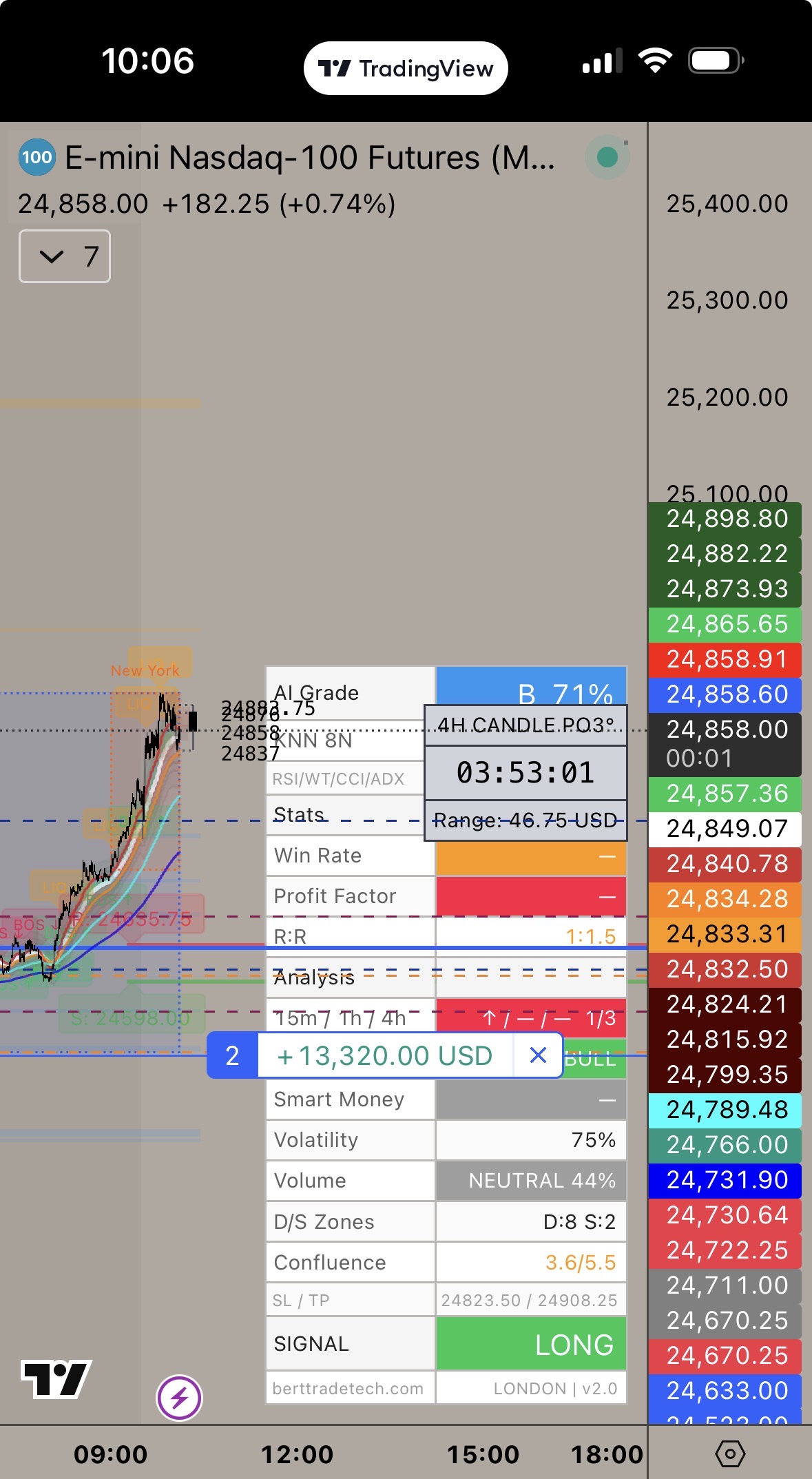Image resolution: width=812 pixels, height=1479 pixels.
Task: Tap the Smart Money row label
Action: [339, 1099]
